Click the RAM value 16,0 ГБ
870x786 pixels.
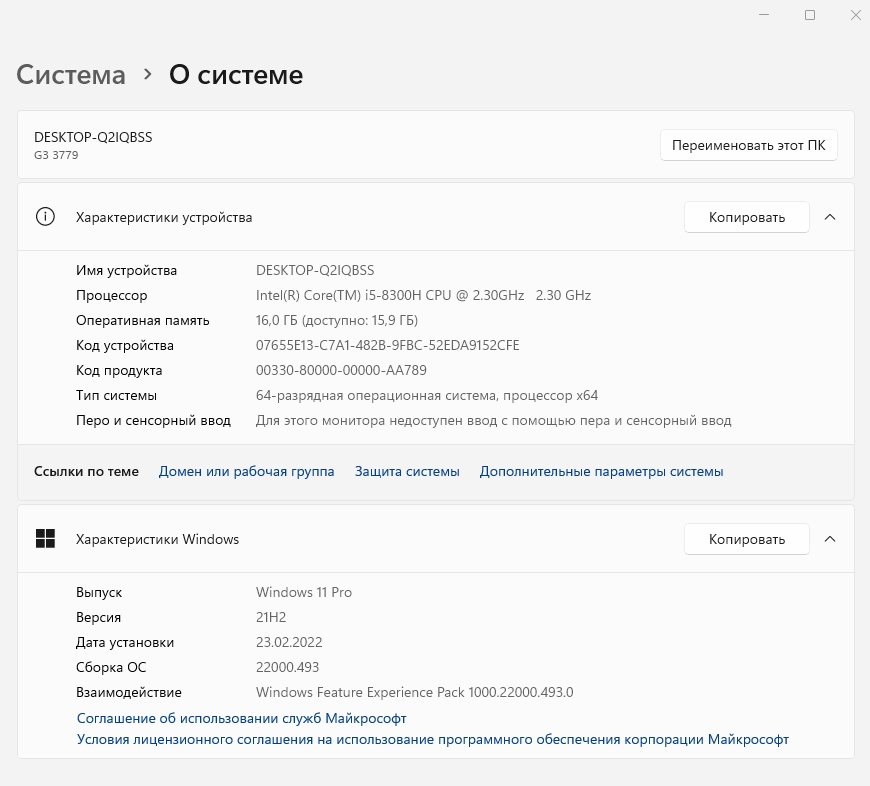(337, 320)
